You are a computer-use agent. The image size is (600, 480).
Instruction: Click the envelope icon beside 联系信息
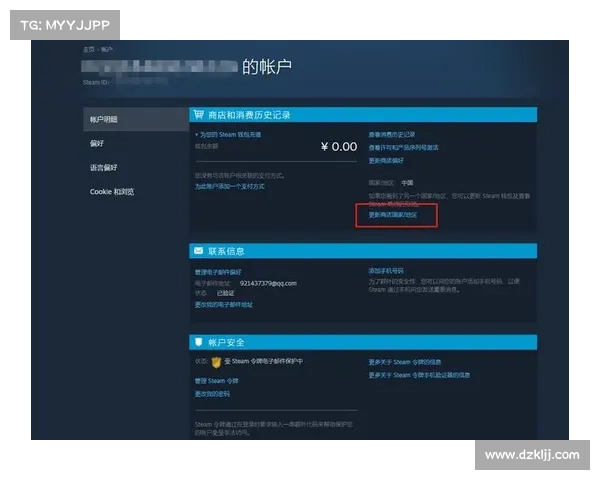pos(198,251)
